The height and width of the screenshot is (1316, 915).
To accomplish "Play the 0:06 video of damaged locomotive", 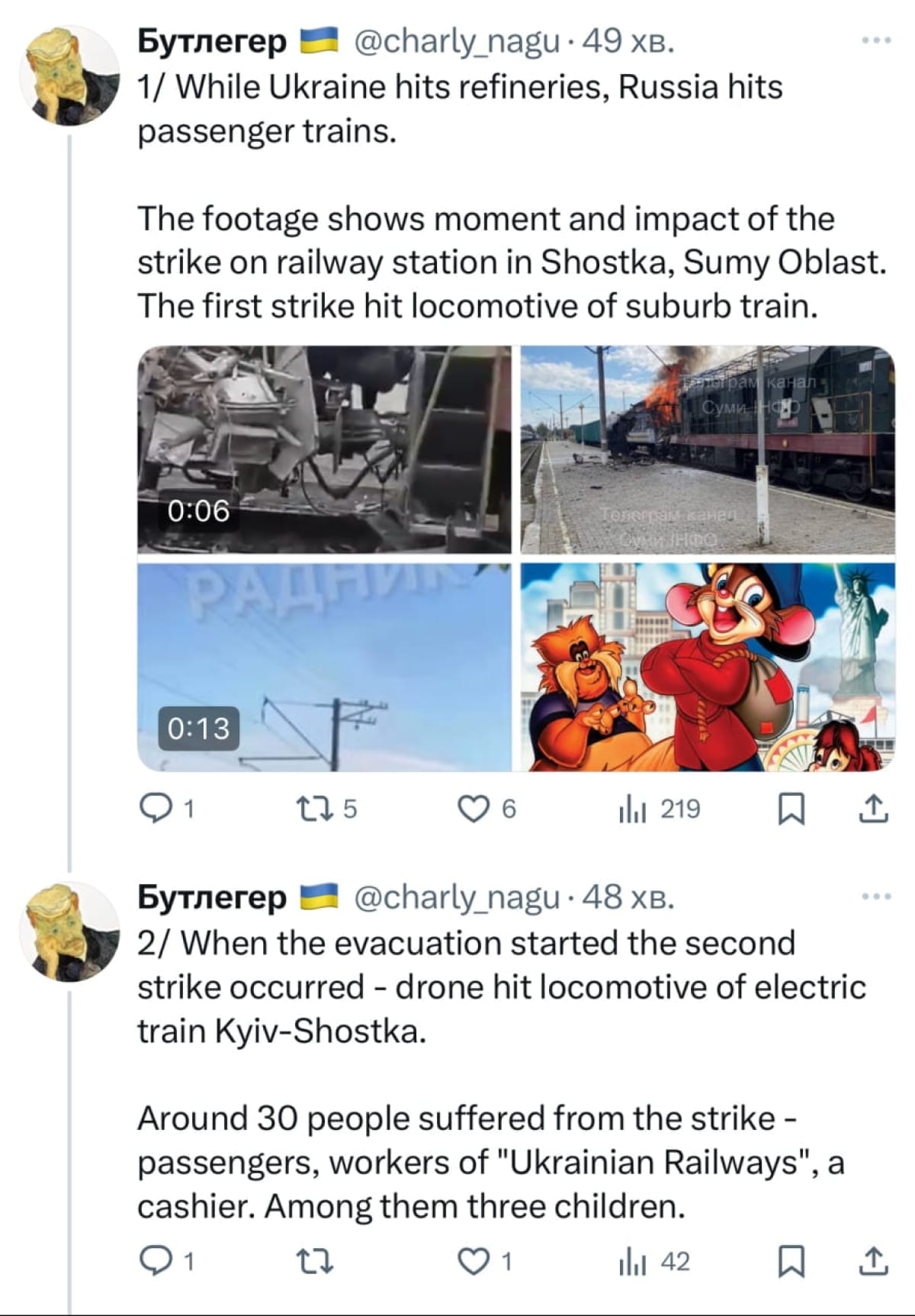I will coord(324,449).
